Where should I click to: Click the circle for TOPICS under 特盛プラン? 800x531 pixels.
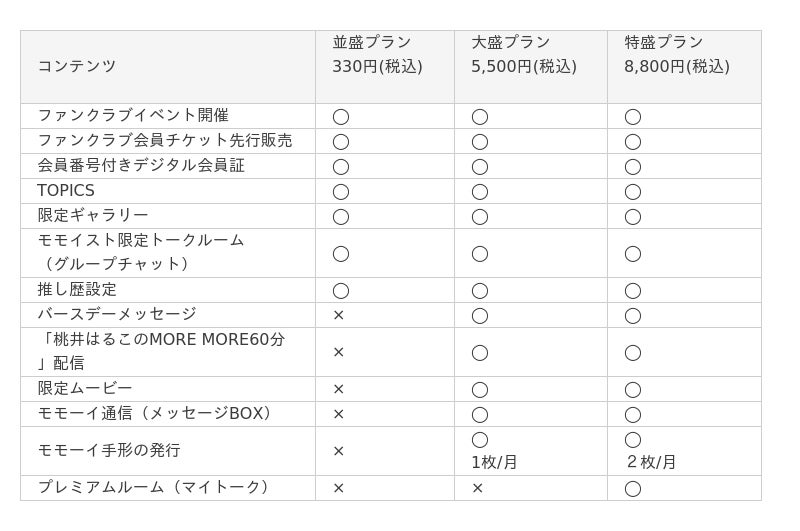(633, 192)
